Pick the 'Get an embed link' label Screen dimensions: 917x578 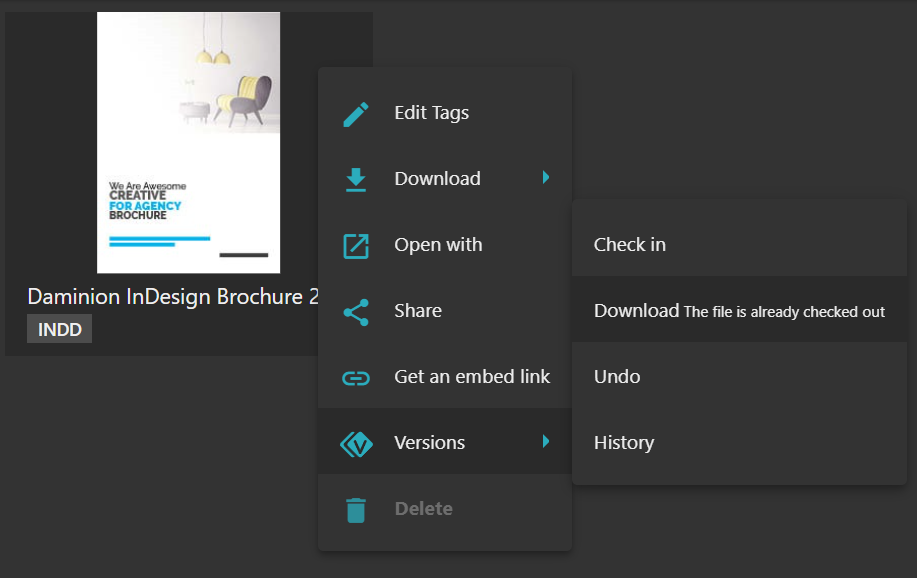[x=472, y=377]
